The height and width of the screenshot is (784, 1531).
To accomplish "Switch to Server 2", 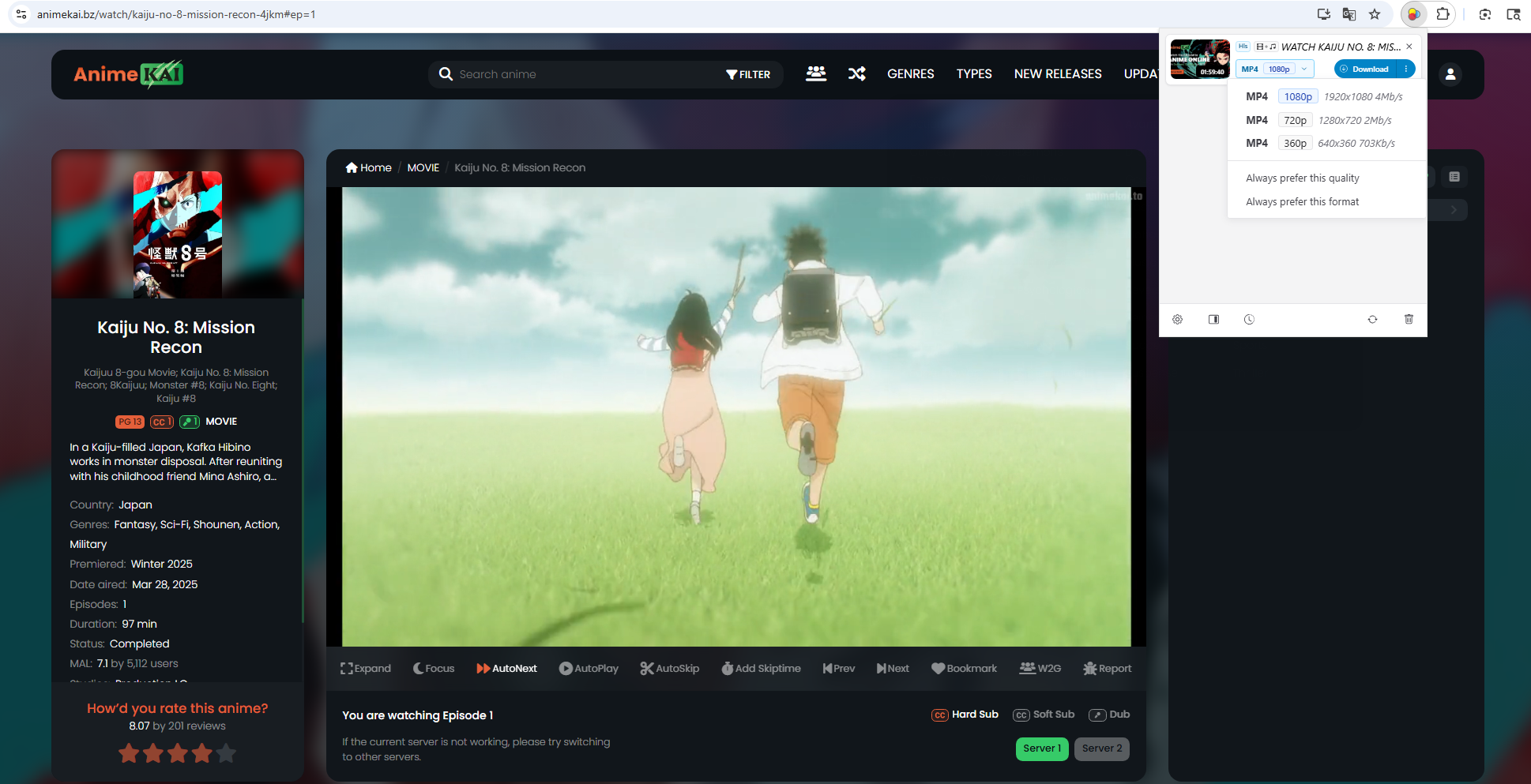I will point(1101,748).
